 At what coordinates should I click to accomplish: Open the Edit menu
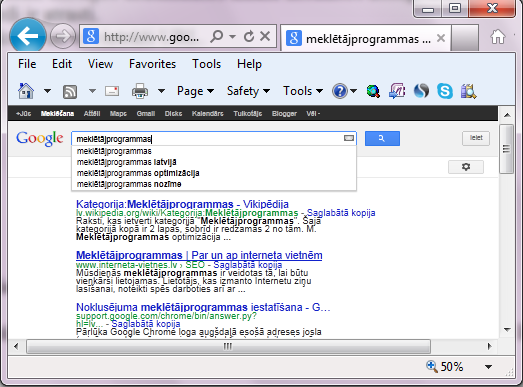[62, 64]
